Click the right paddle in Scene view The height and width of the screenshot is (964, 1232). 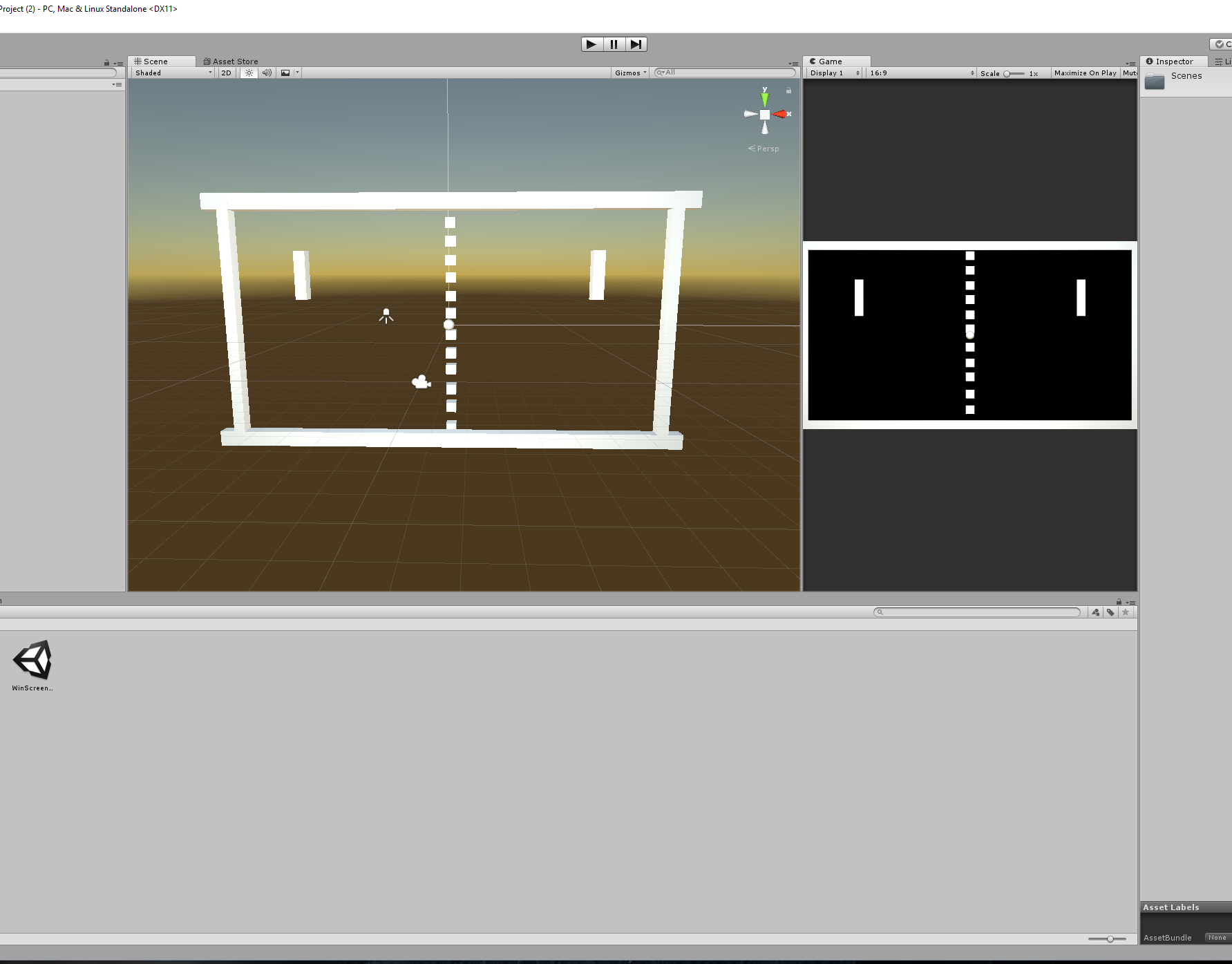598,275
